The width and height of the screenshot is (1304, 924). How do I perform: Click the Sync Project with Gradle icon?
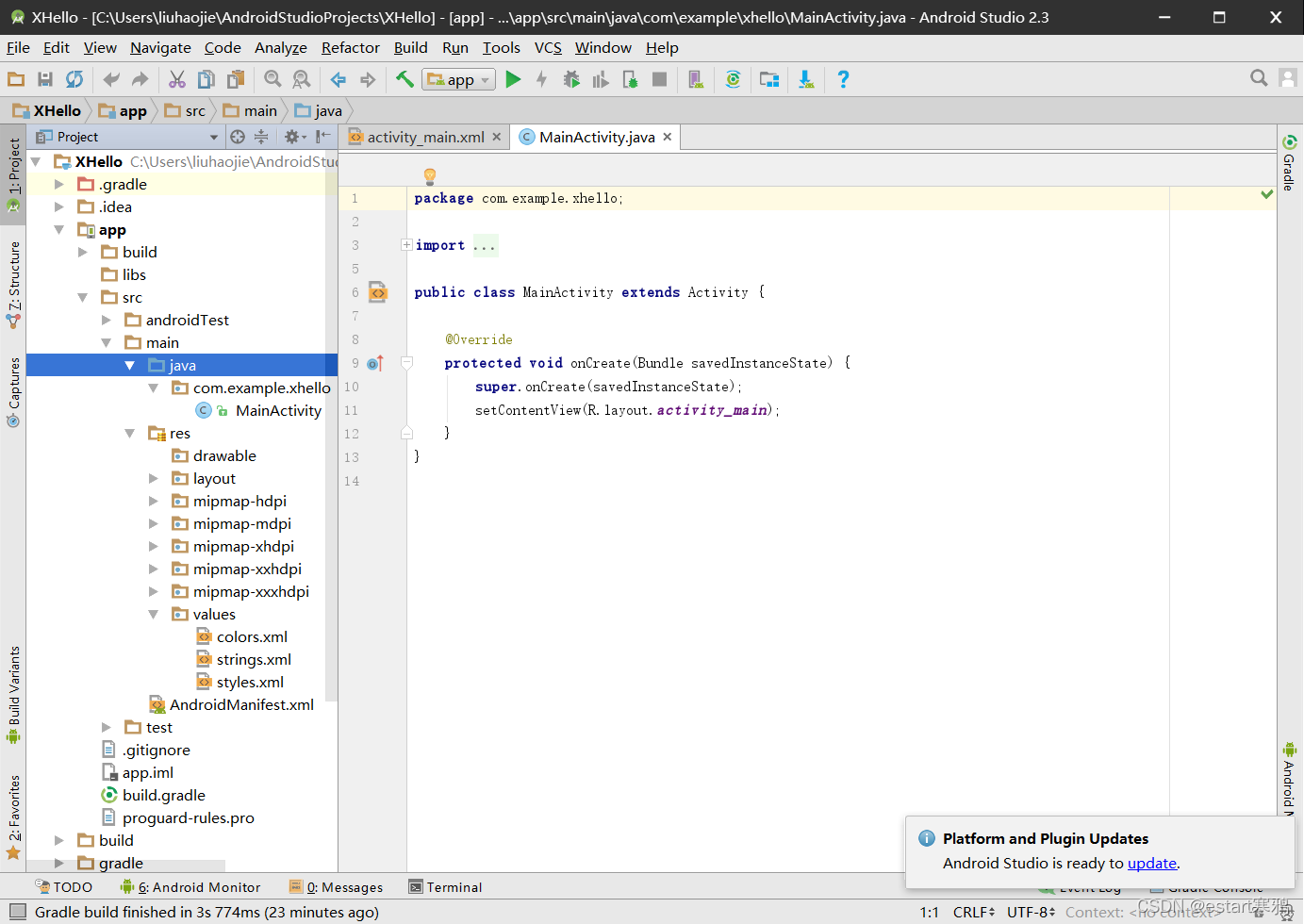pyautogui.click(x=733, y=80)
